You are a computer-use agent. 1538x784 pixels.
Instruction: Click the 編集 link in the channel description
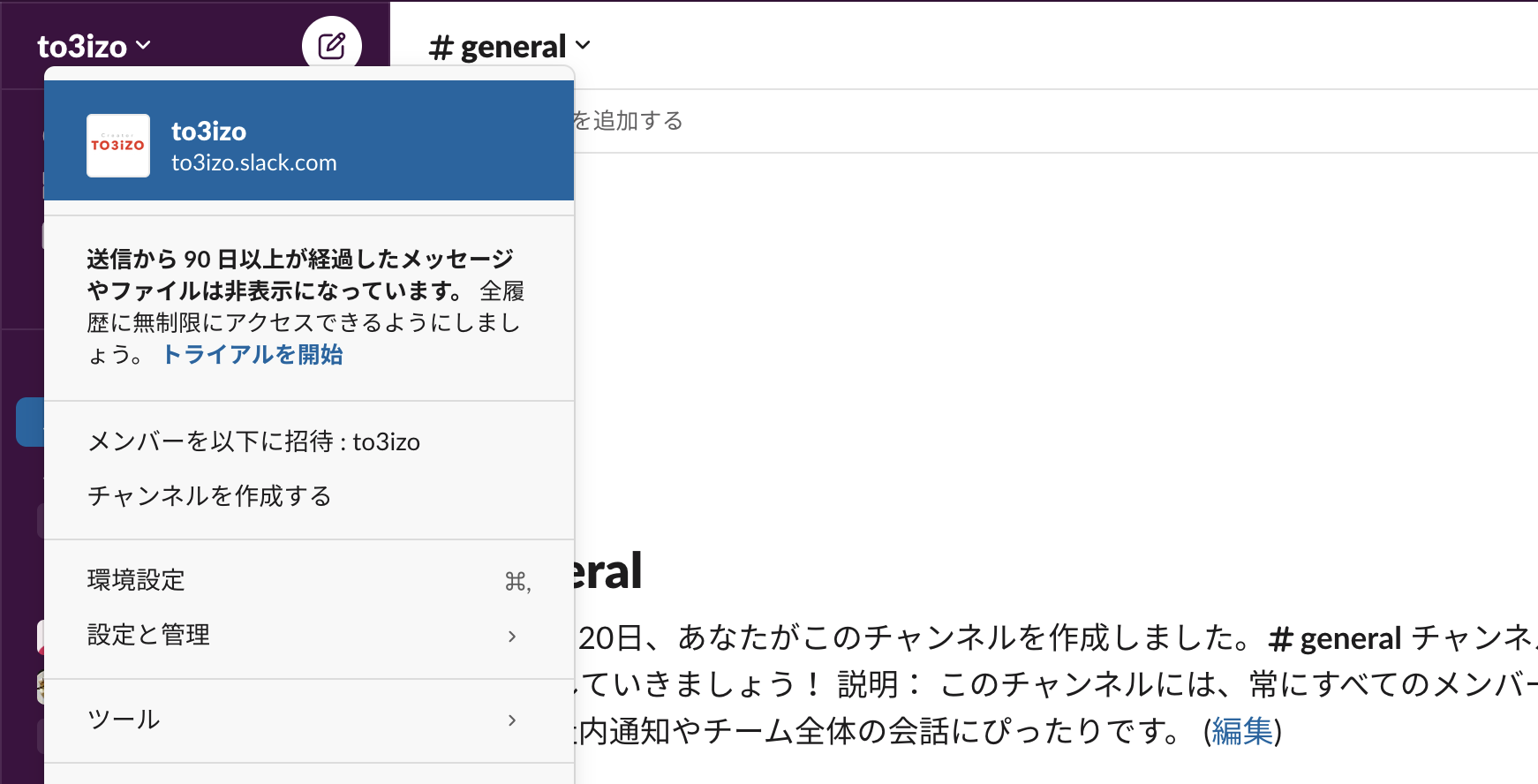1240,731
